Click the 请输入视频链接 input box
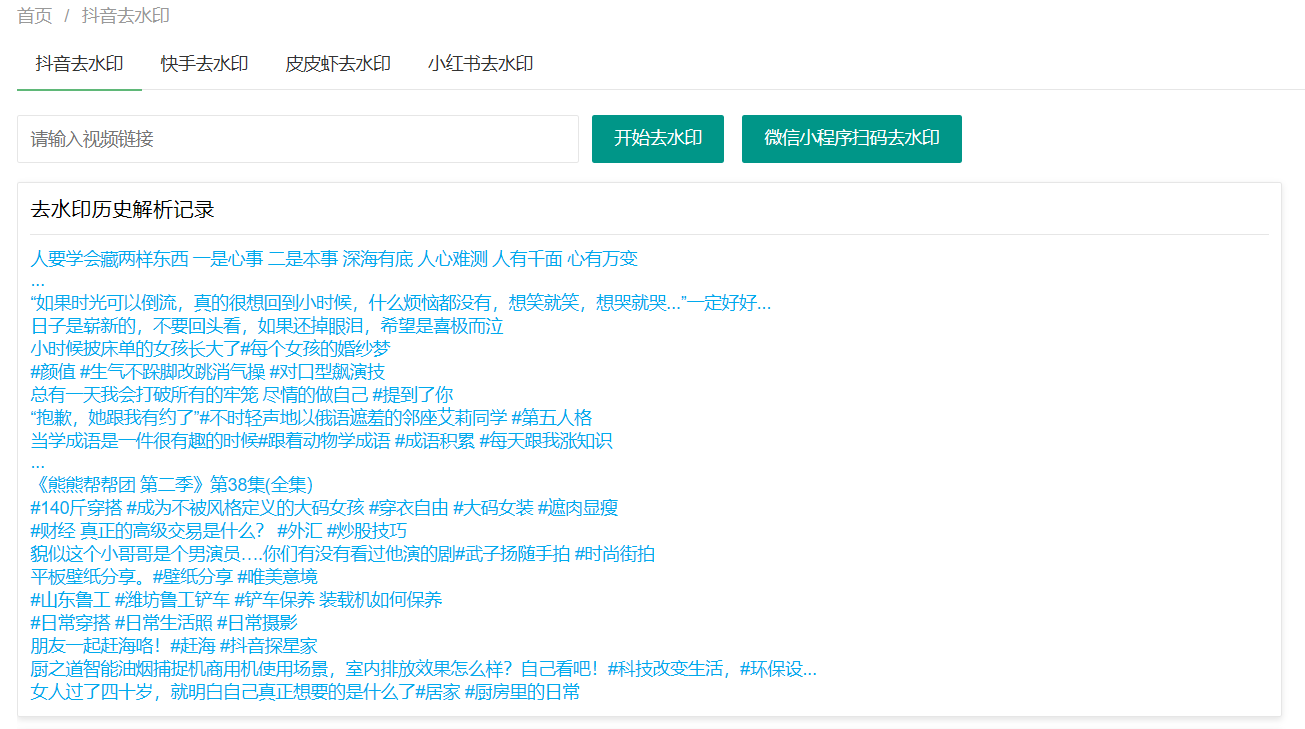The width and height of the screenshot is (1305, 729). 298,139
